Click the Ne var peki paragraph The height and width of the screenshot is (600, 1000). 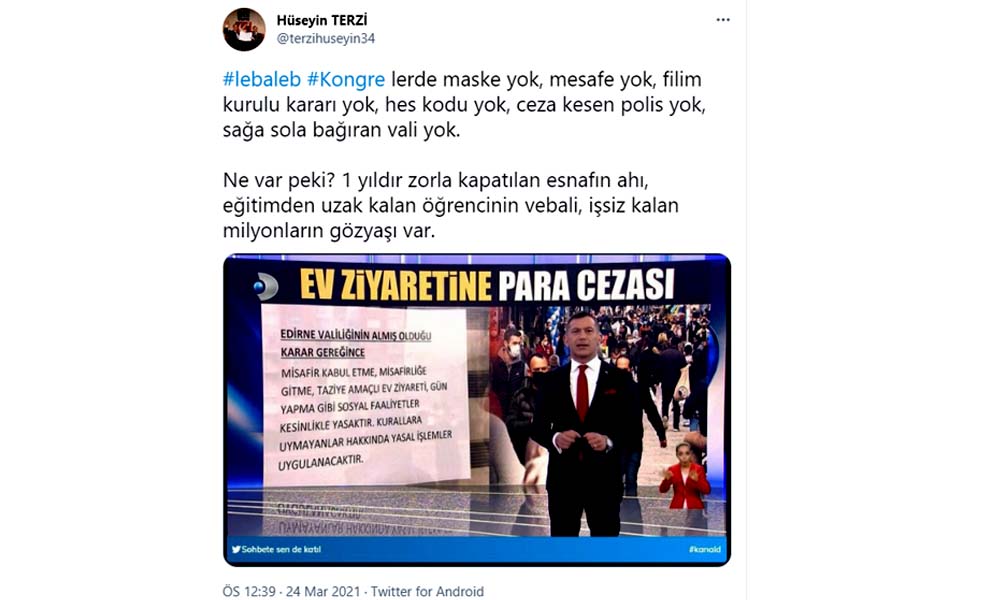[450, 205]
